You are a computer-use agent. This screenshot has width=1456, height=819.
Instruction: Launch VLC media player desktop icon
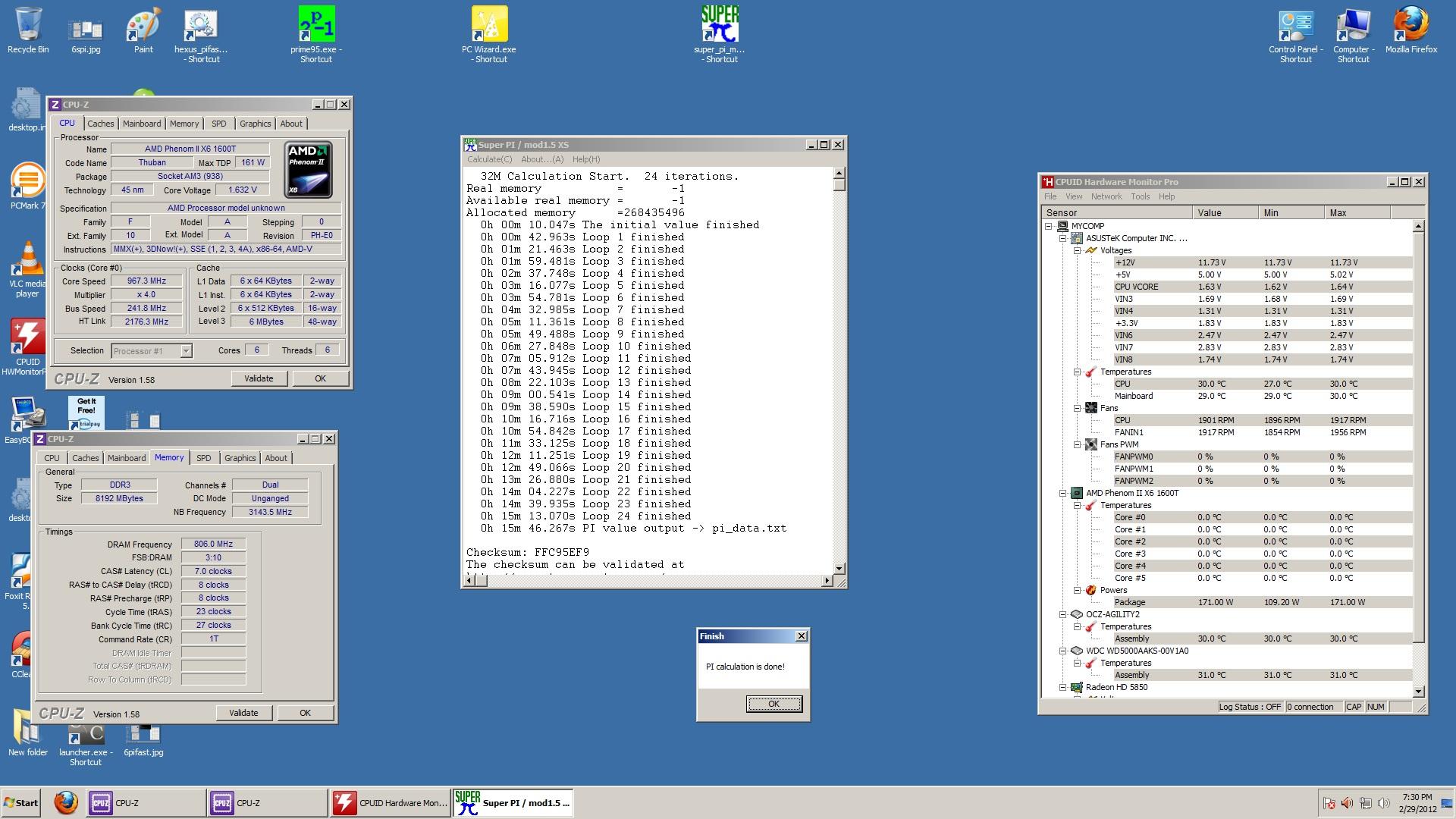(27, 269)
